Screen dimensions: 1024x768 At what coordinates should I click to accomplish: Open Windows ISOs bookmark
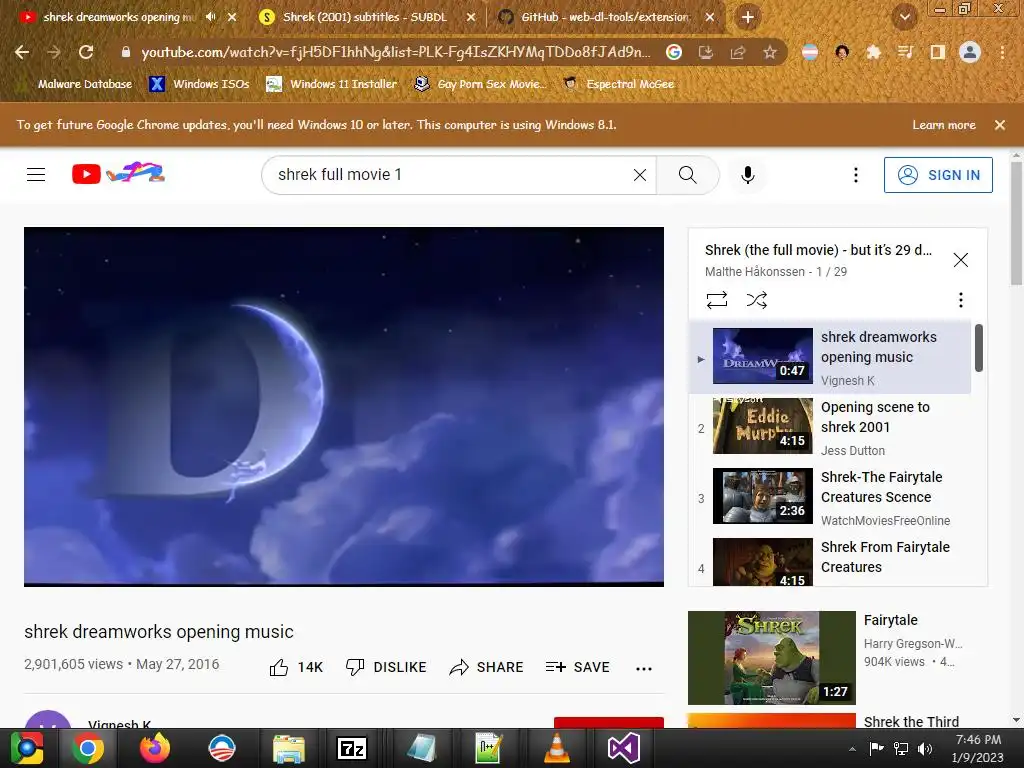[x=199, y=84]
